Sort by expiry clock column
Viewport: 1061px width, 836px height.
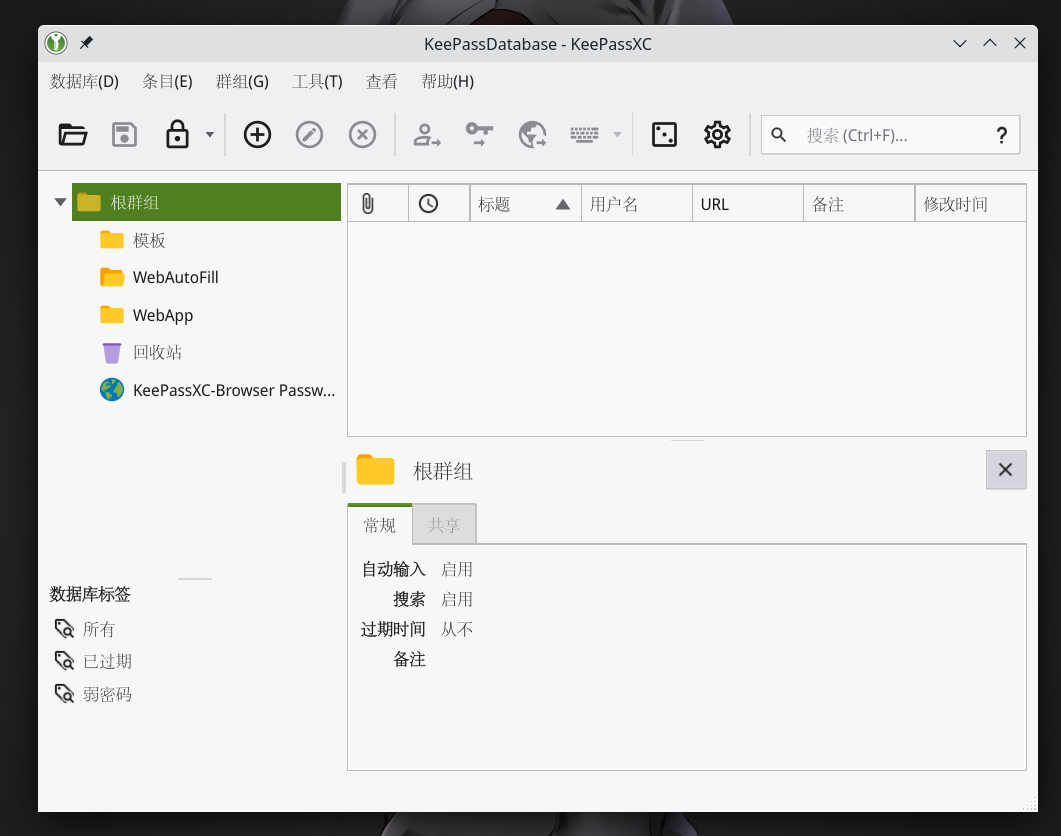(x=438, y=203)
